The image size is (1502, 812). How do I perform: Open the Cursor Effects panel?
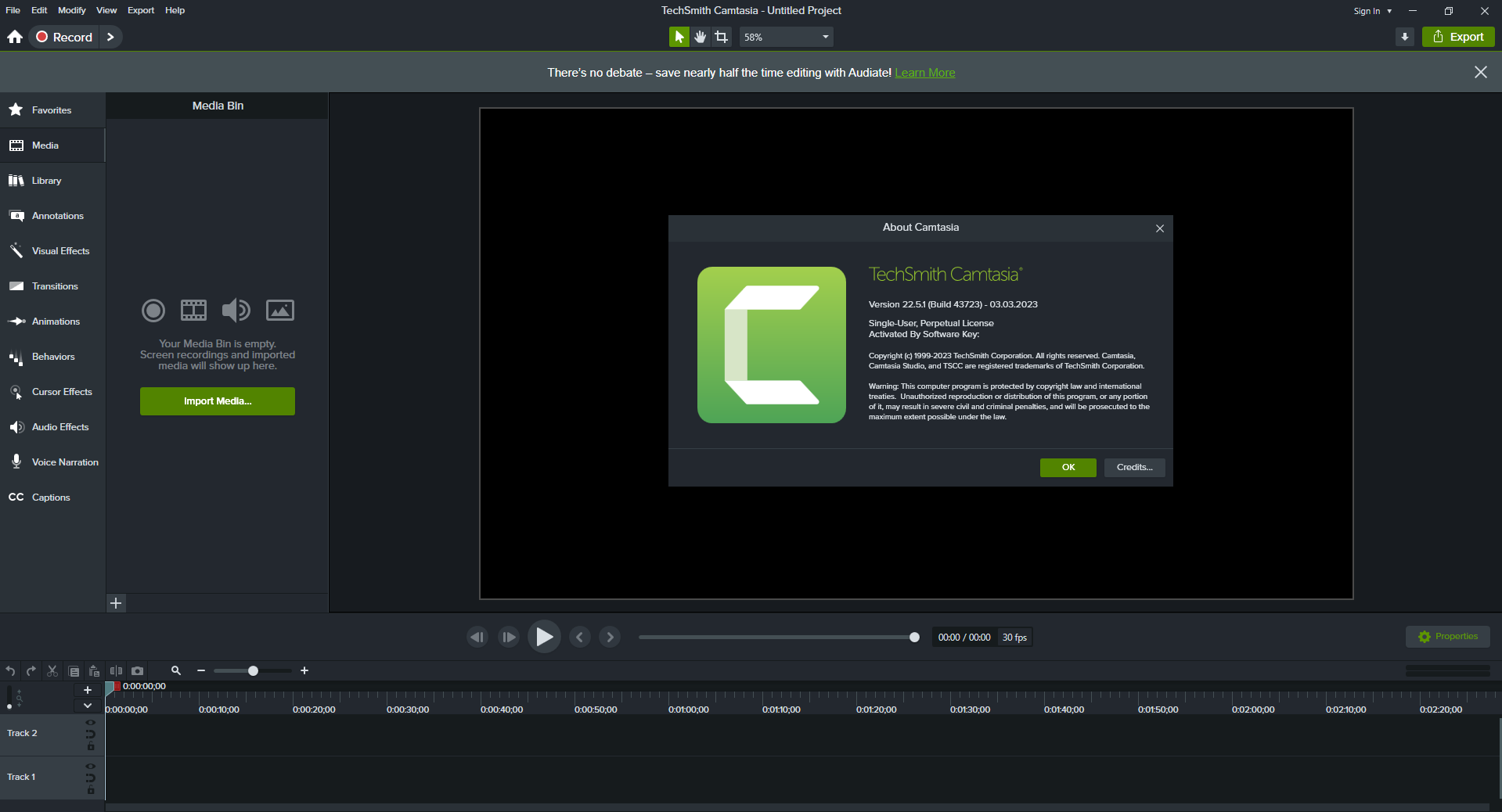pos(52,392)
